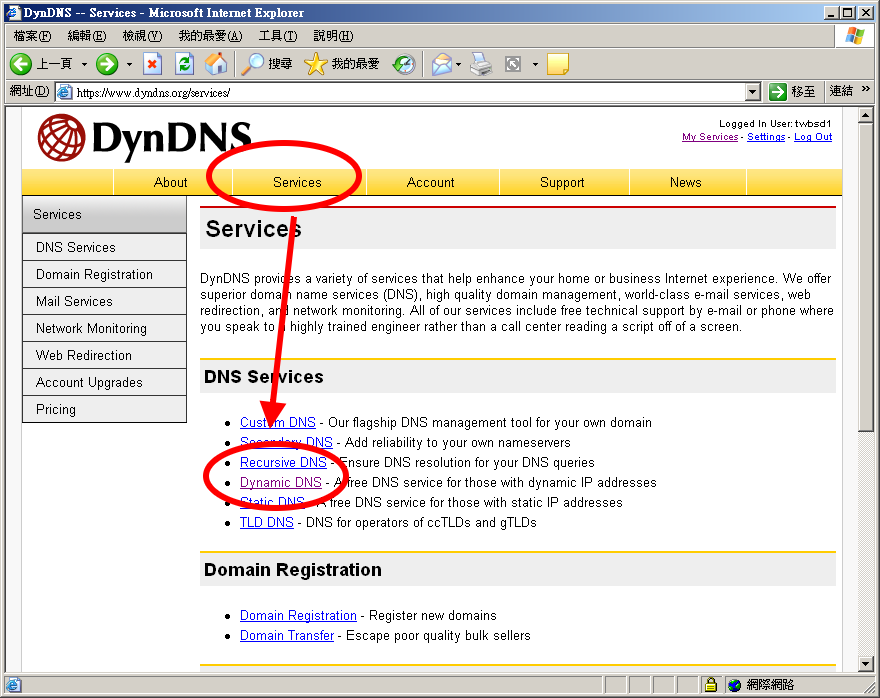880x698 pixels.
Task: Click the Back arrow toolbar icon
Action: (x=22, y=64)
